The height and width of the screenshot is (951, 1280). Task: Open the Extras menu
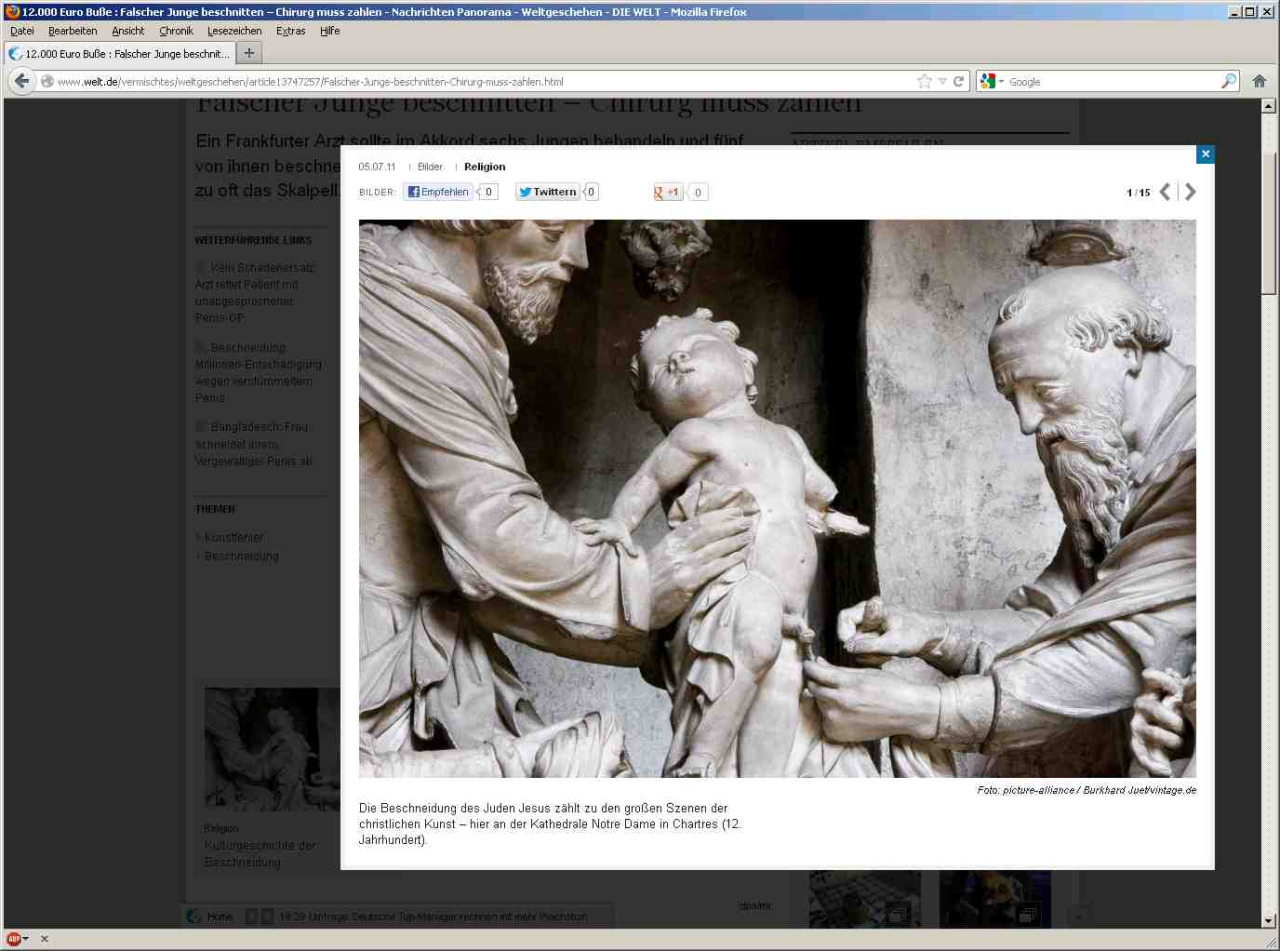pyautogui.click(x=291, y=31)
